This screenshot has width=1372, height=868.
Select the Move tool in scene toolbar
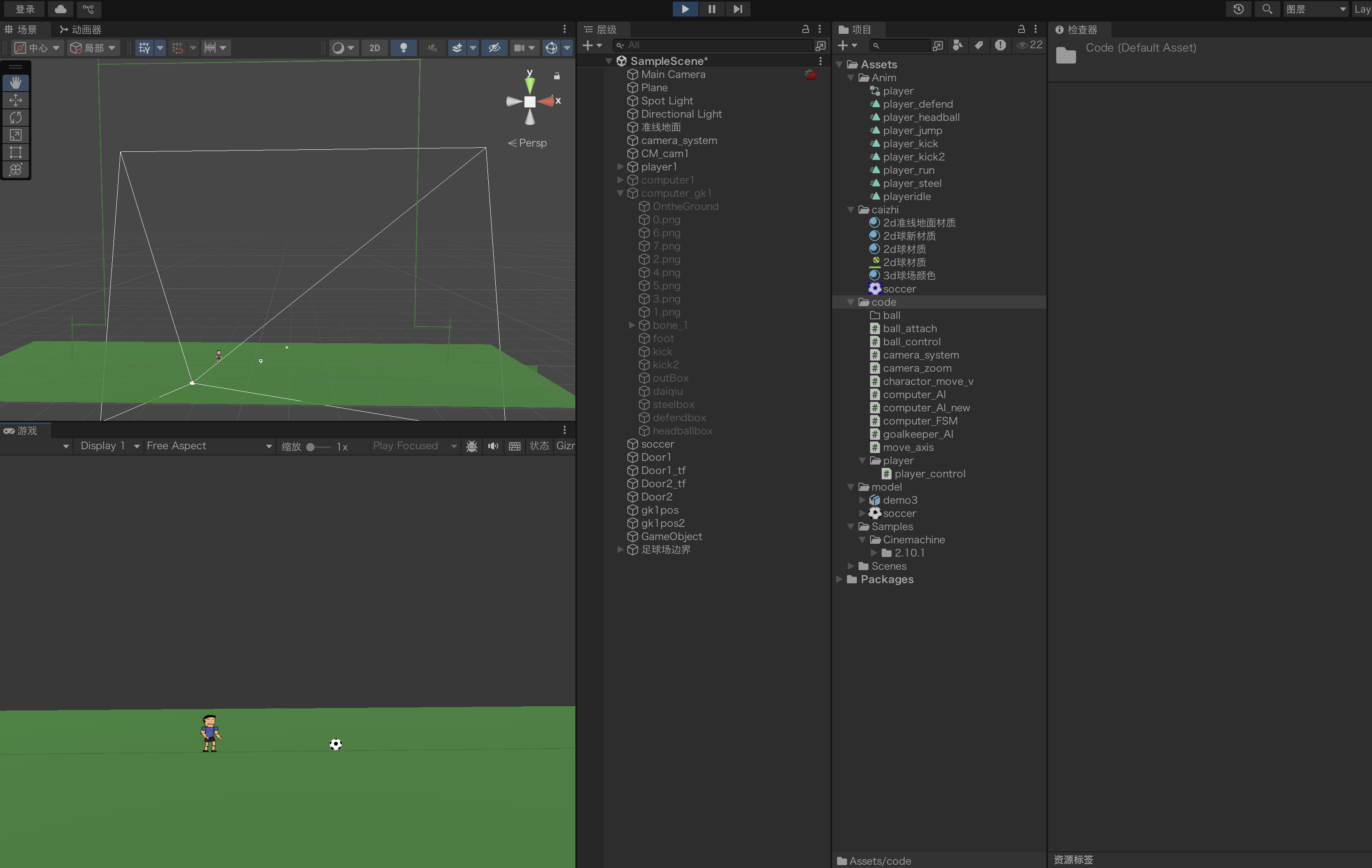tap(15, 100)
